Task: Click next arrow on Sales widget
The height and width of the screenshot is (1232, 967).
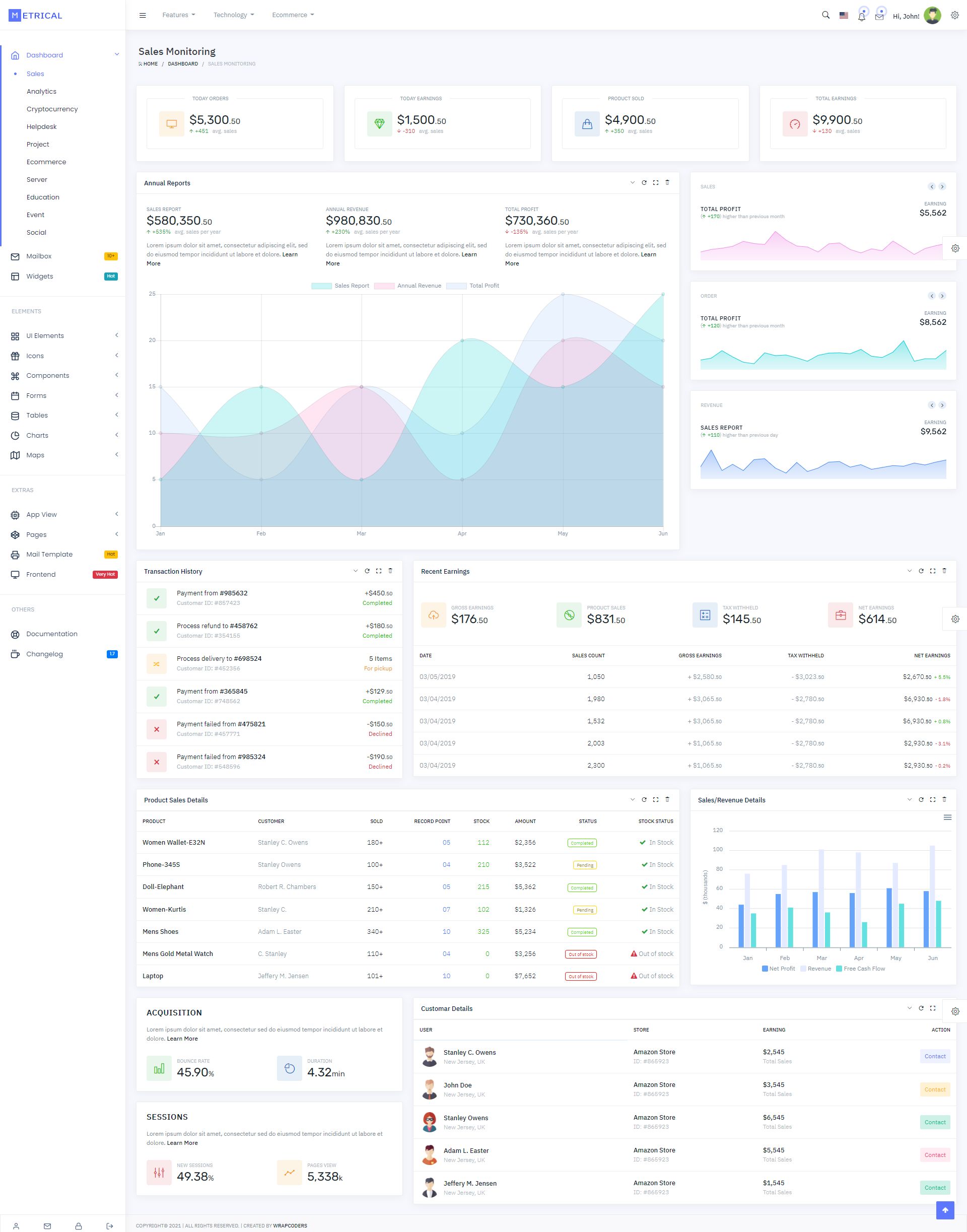Action: click(x=942, y=187)
